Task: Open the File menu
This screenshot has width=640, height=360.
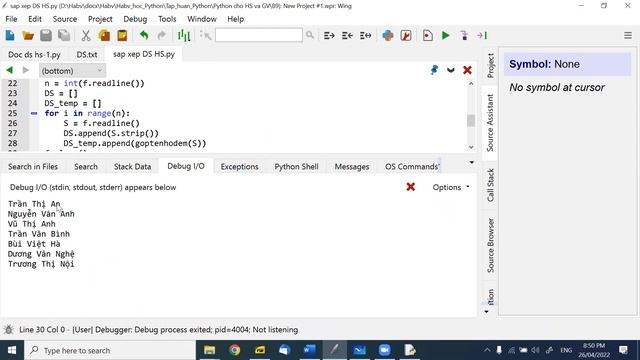Action: tap(11, 19)
